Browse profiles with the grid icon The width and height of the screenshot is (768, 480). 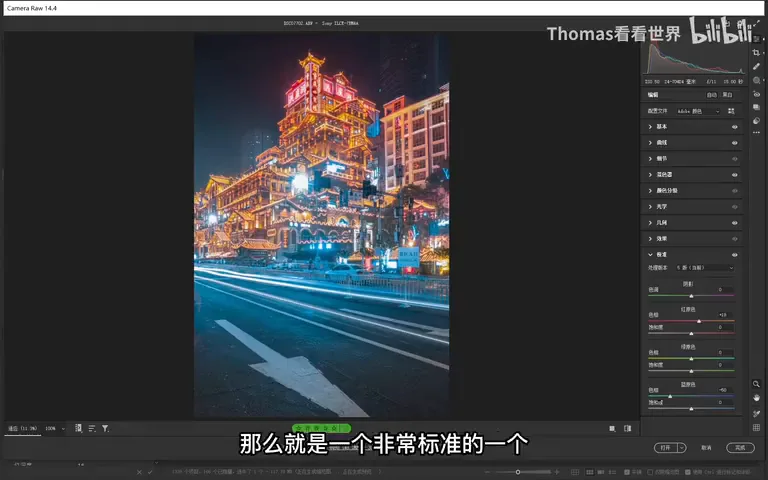coord(731,111)
